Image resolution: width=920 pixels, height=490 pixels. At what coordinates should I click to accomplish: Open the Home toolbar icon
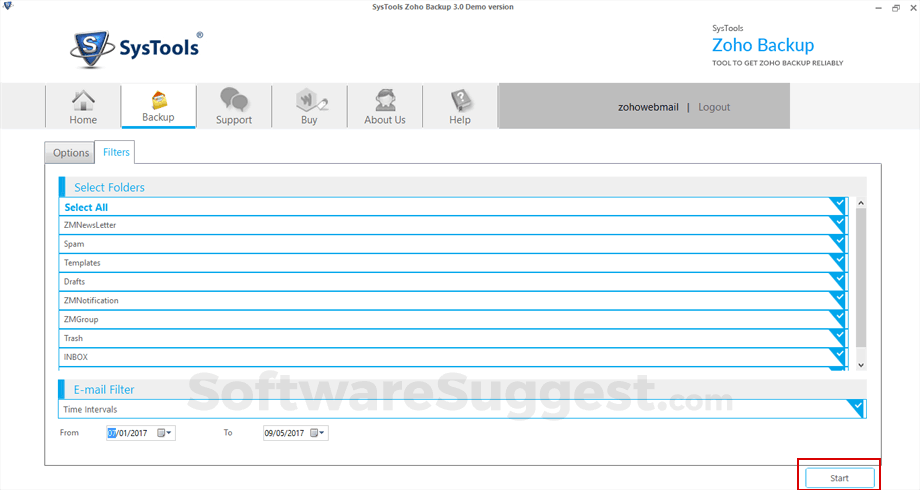(83, 100)
